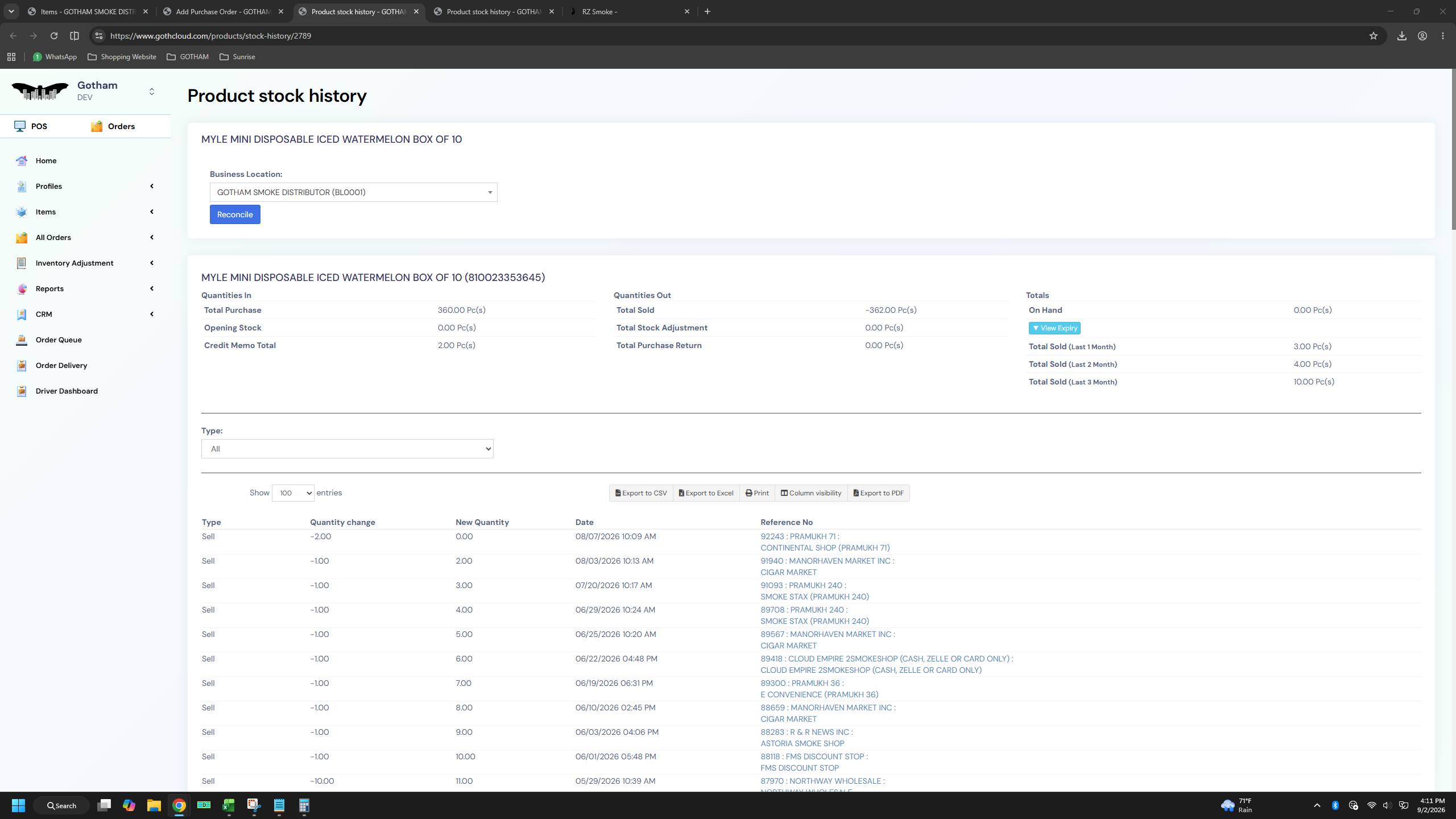Expand the Reports sidebar menu

tap(85, 289)
